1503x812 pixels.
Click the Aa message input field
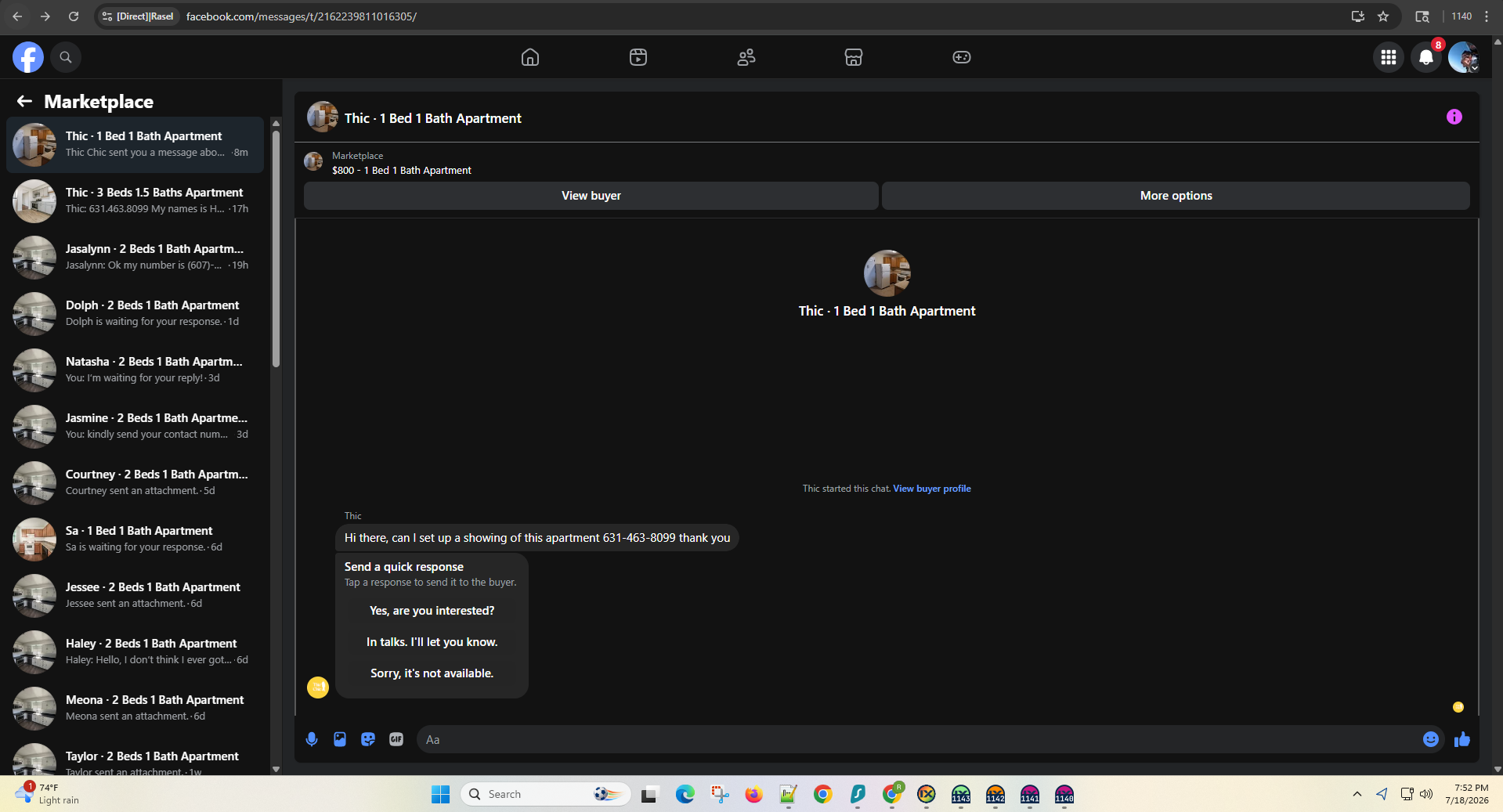point(916,739)
